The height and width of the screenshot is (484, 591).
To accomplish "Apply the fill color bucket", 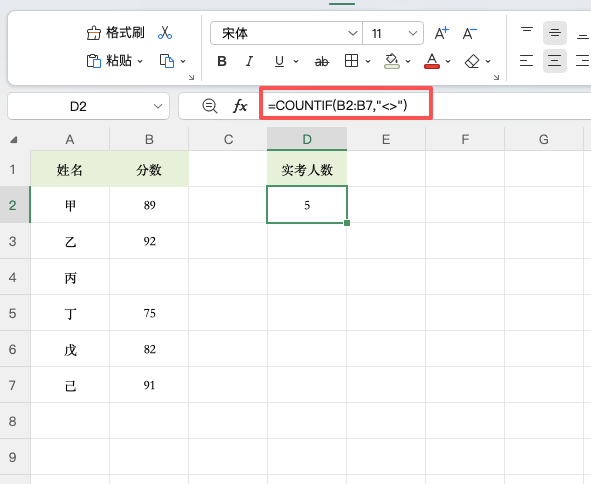I will tap(392, 61).
